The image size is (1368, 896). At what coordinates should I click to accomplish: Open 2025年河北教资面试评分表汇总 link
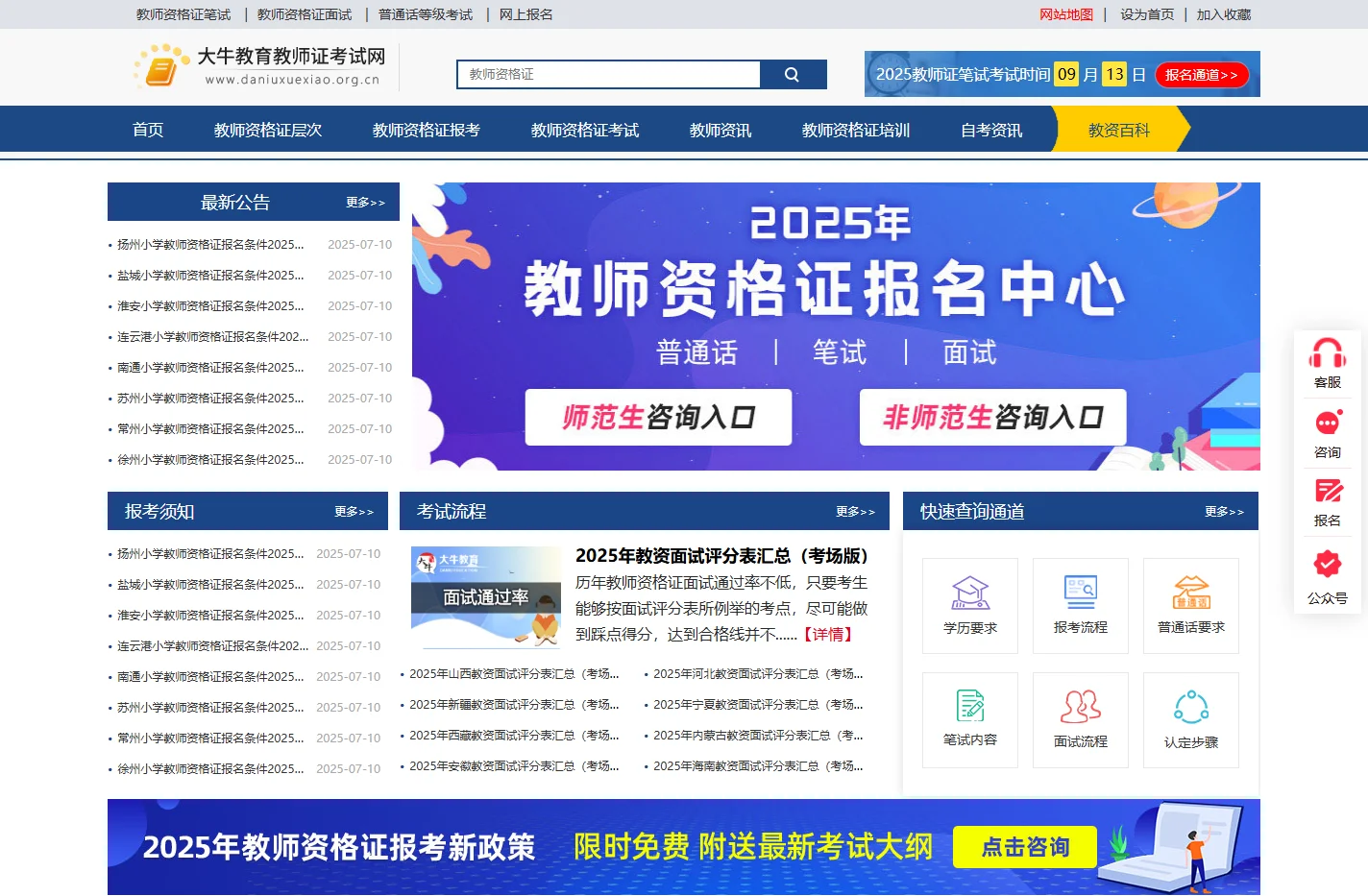tap(758, 674)
